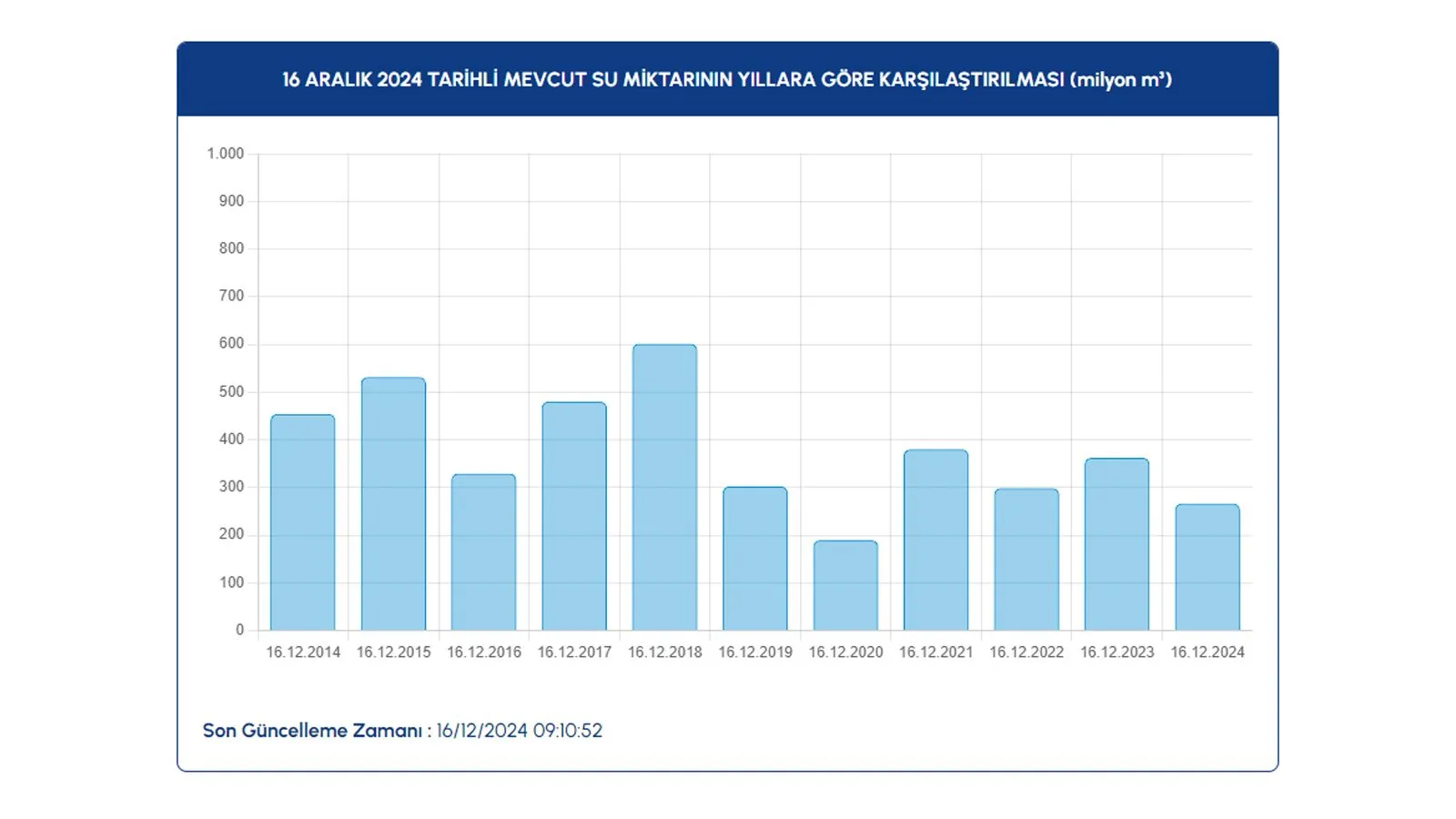Click the y-axis value 800
The image size is (1456, 819).
pos(231,248)
